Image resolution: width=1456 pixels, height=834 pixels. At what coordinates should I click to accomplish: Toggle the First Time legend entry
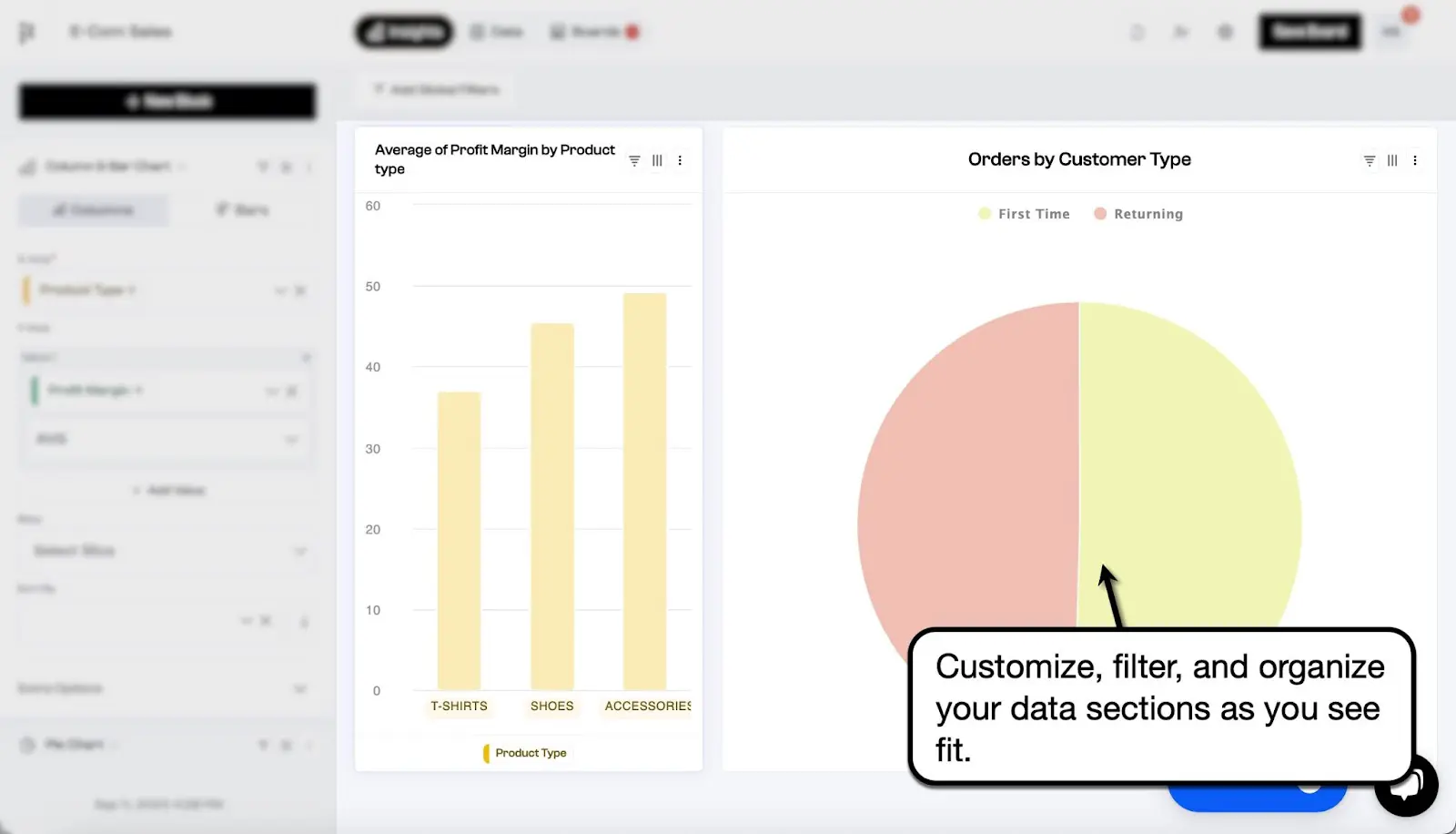coord(1023,213)
